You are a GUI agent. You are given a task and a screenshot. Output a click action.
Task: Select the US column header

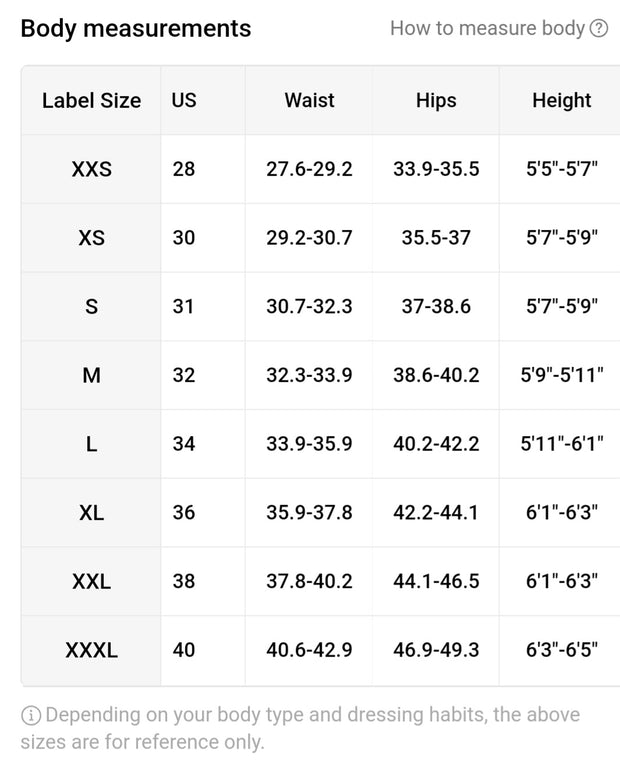point(184,101)
